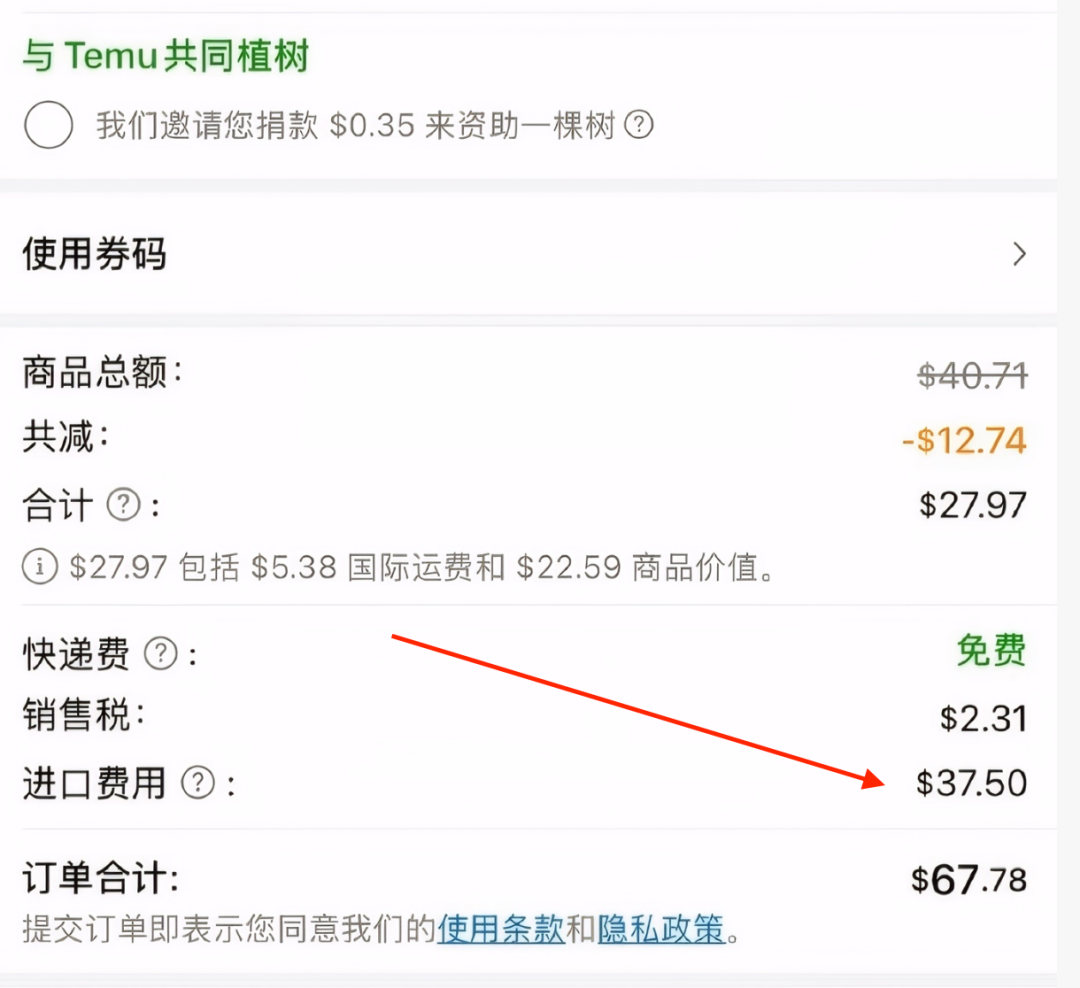Tap the 使用券码 row label

click(x=94, y=254)
